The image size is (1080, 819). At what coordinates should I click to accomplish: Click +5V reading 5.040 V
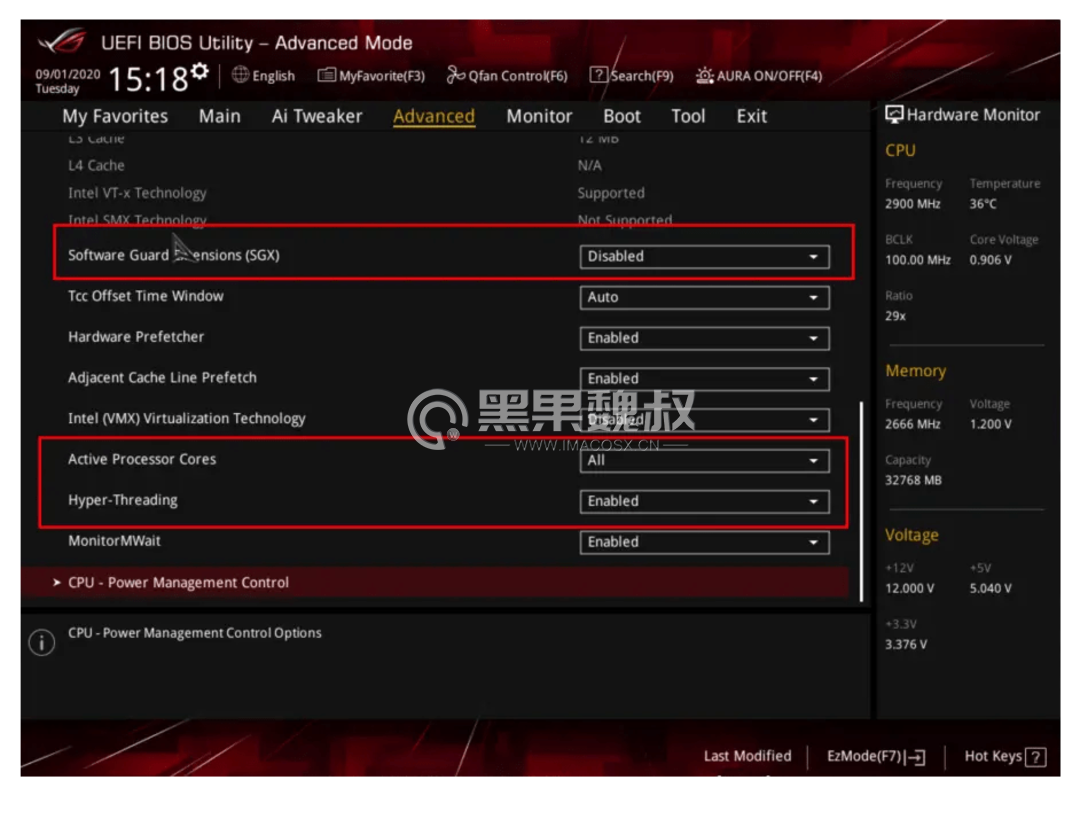point(990,588)
